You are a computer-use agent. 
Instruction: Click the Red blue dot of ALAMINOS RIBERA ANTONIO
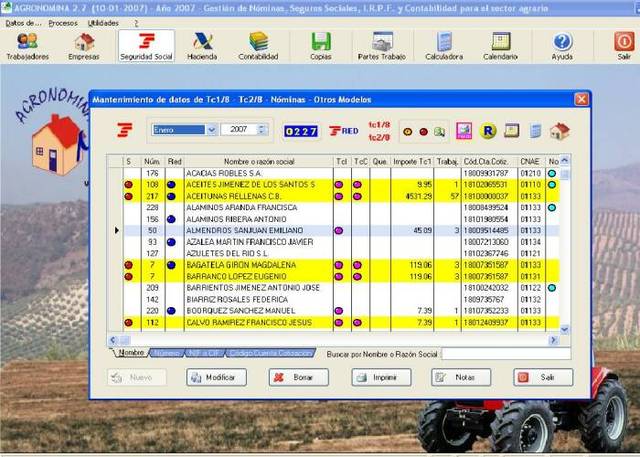point(171,219)
